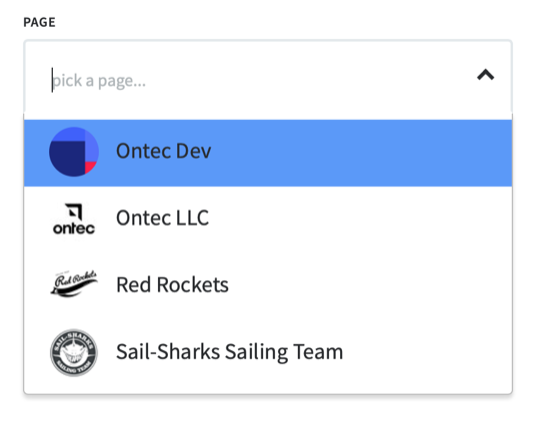Click the Ontec LLC logo icon

74,219
